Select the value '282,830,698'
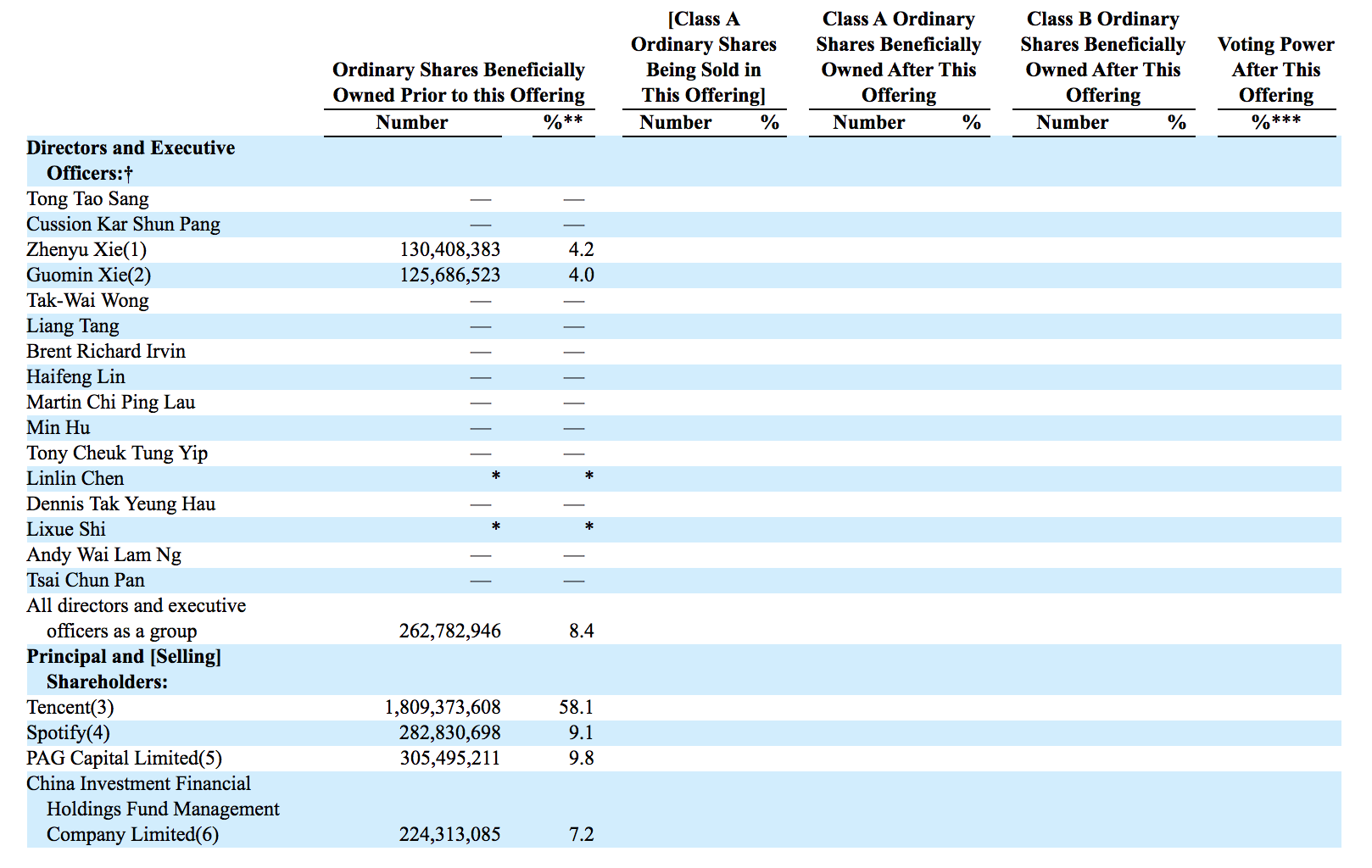The image size is (1372, 868). click(450, 733)
